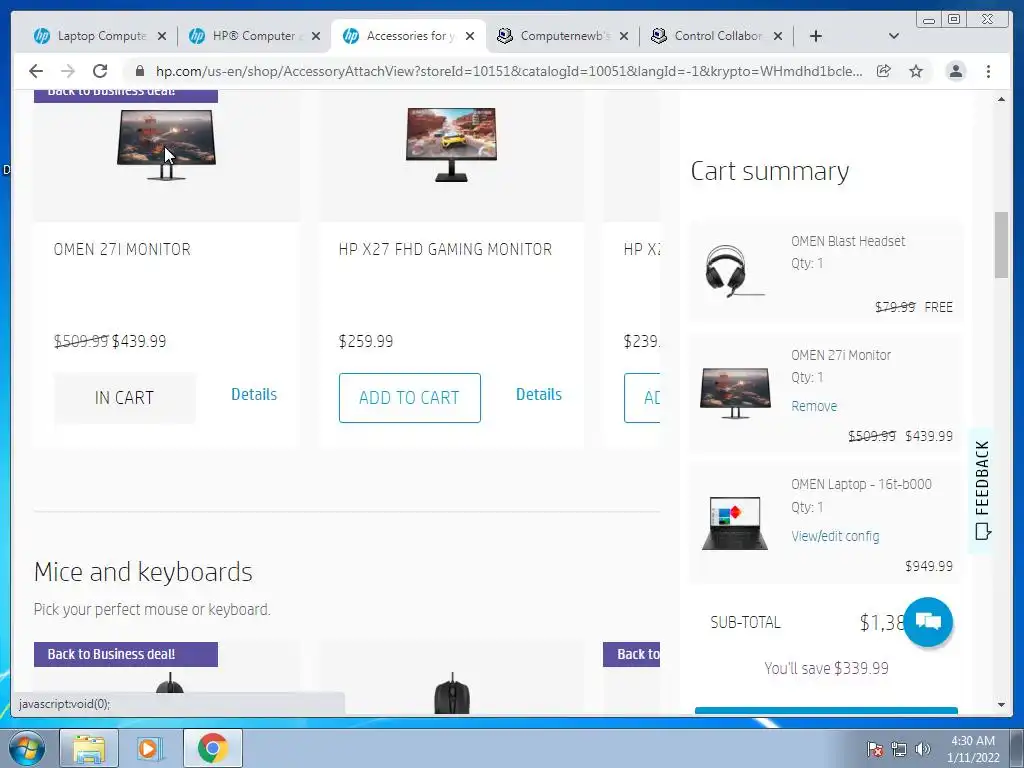Click HP X27 FHD GAMING MONITOR title

click(445, 249)
